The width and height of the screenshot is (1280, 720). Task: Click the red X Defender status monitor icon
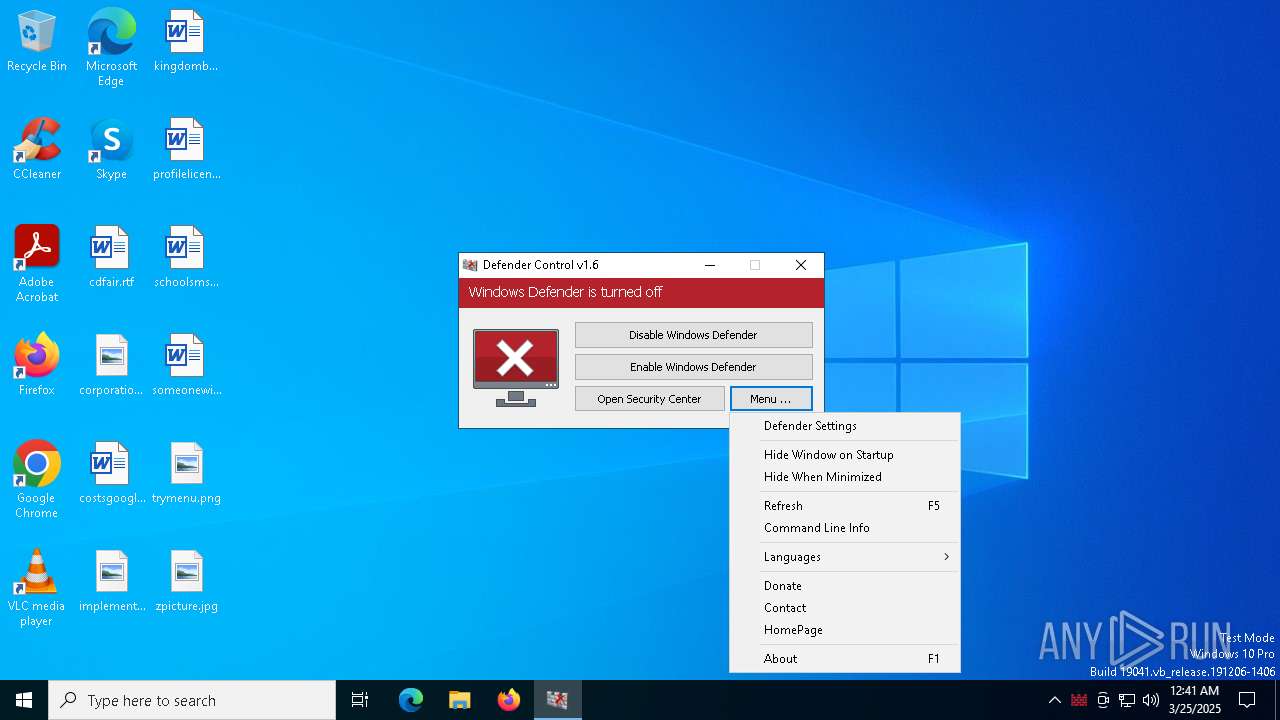[516, 367]
